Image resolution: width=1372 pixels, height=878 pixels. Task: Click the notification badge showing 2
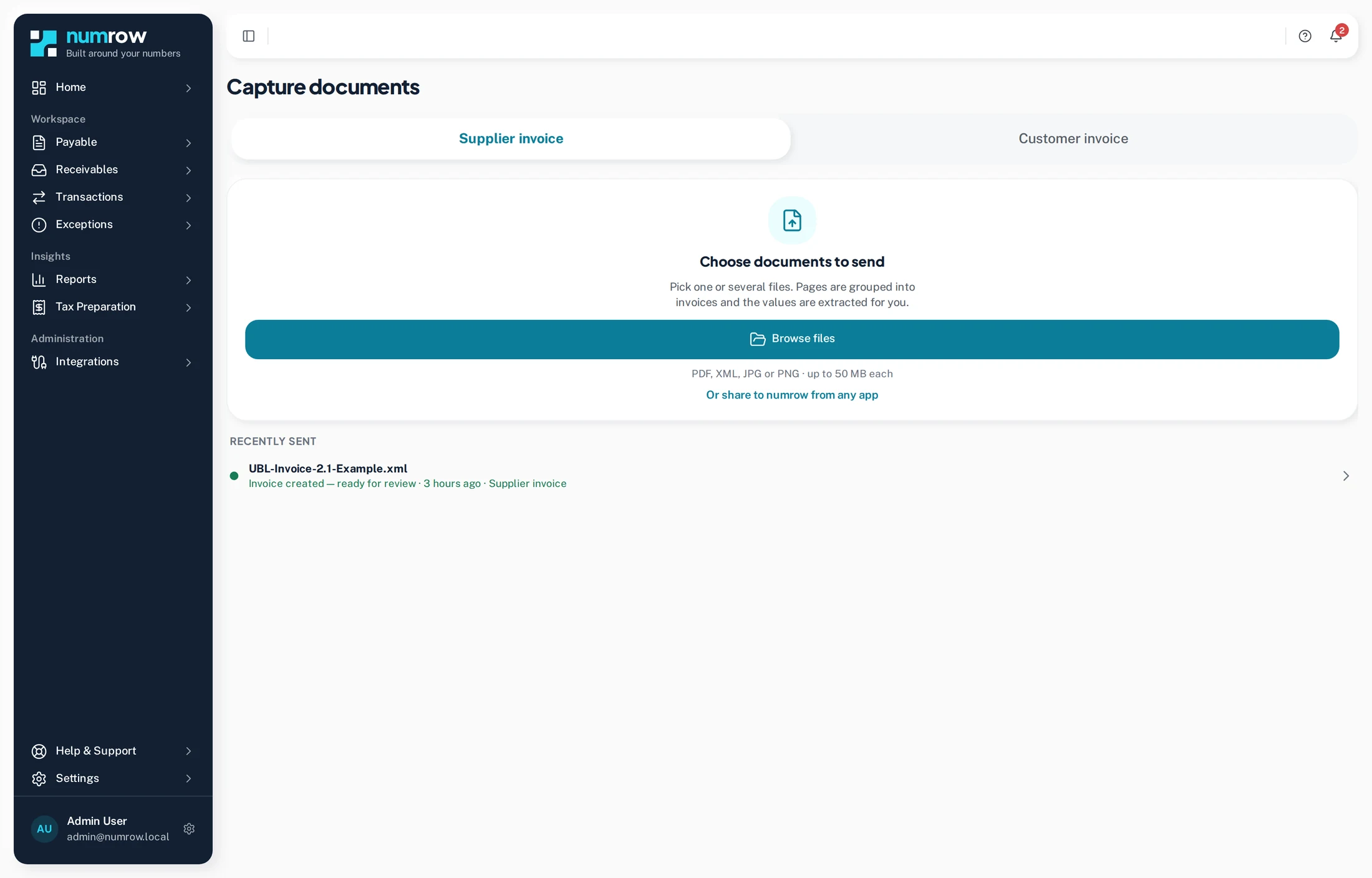pyautogui.click(x=1342, y=30)
